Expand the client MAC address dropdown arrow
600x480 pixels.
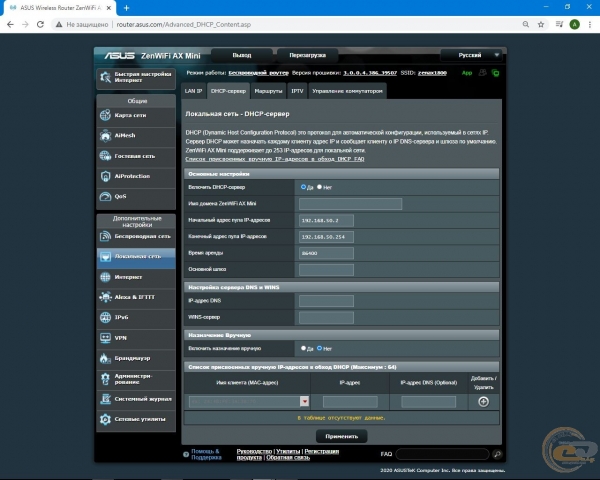click(305, 402)
